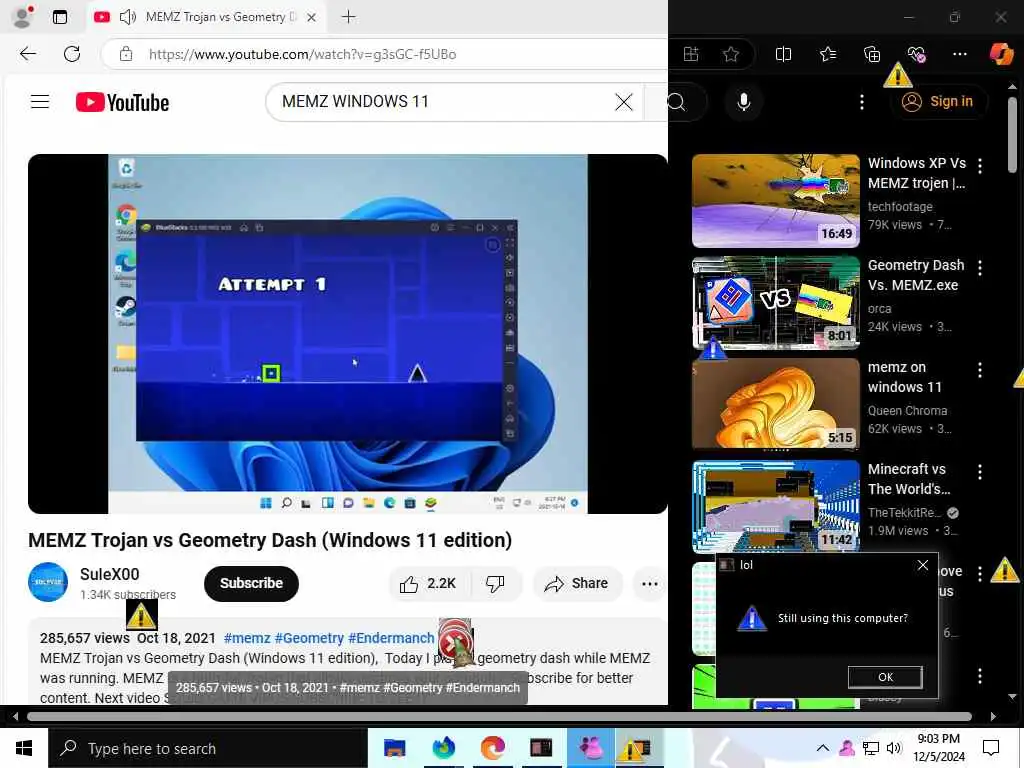
Task: Click the horizontal scrollbar at the bottom
Action: click(500, 716)
